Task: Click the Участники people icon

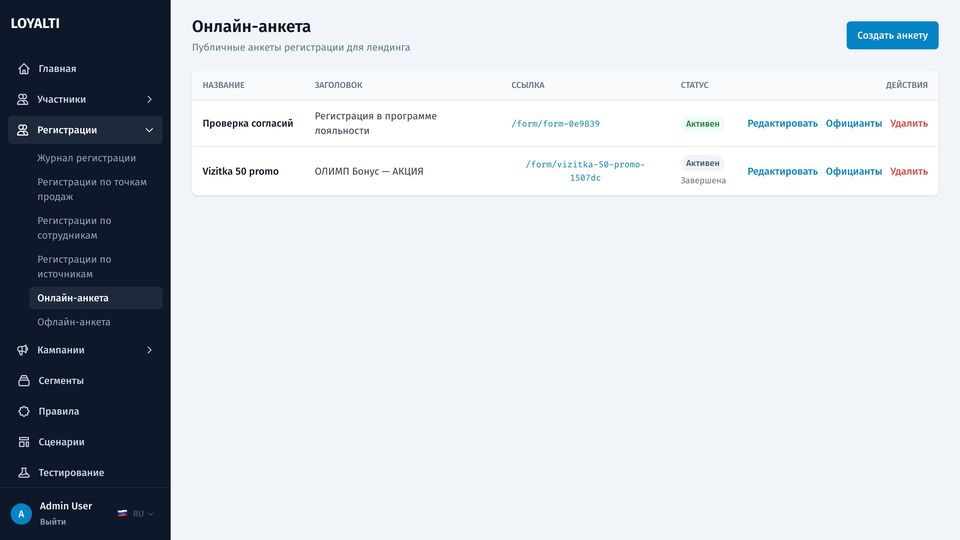Action: pos(23,99)
